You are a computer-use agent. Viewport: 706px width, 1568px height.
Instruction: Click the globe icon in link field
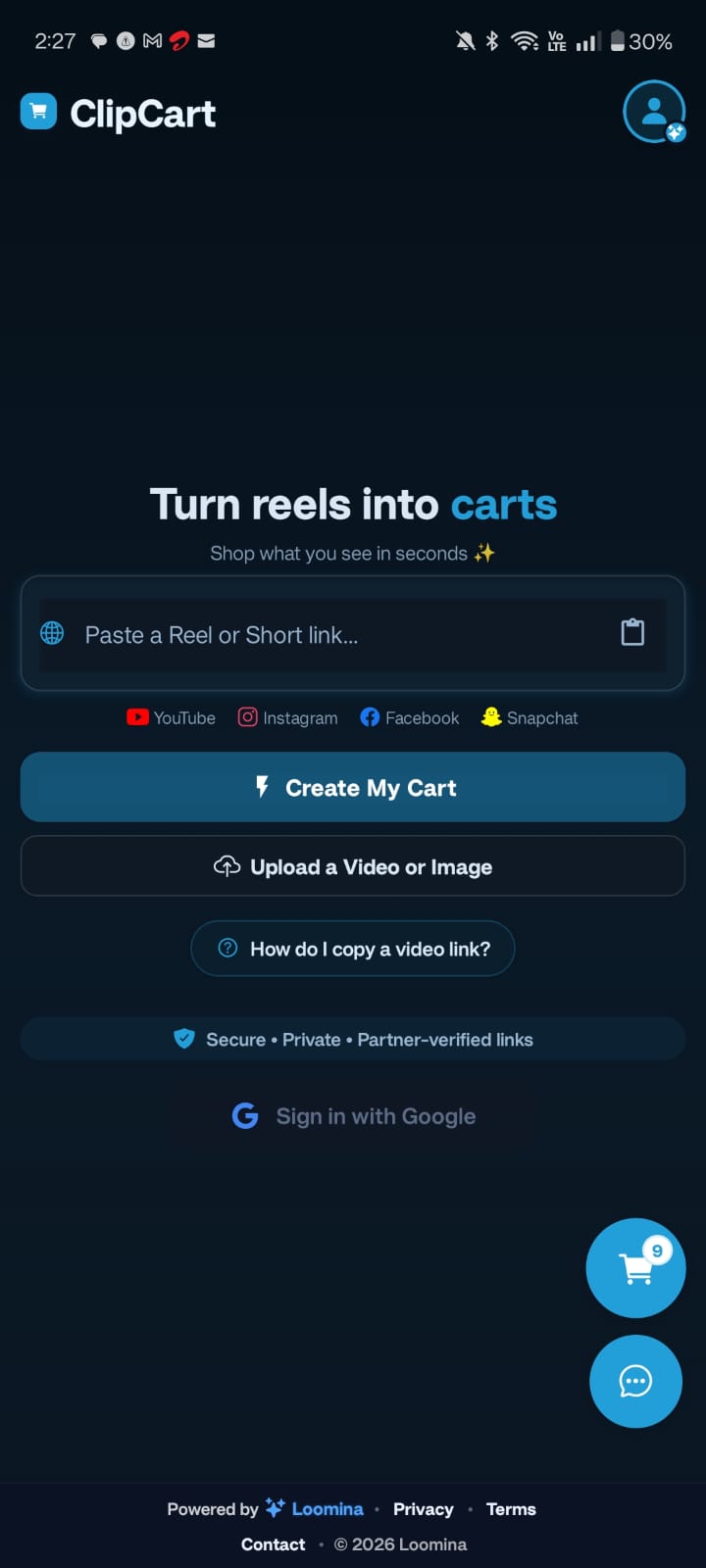tap(52, 633)
